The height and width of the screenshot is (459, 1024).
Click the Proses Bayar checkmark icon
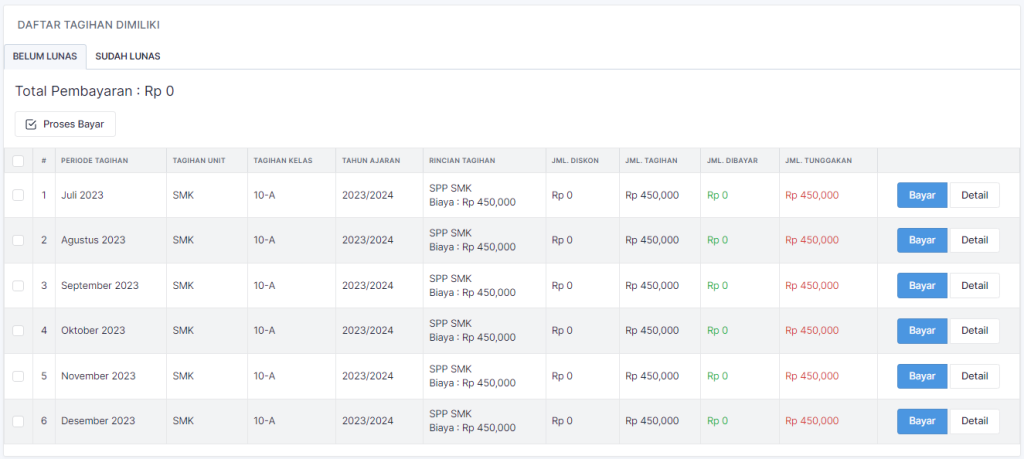click(31, 124)
